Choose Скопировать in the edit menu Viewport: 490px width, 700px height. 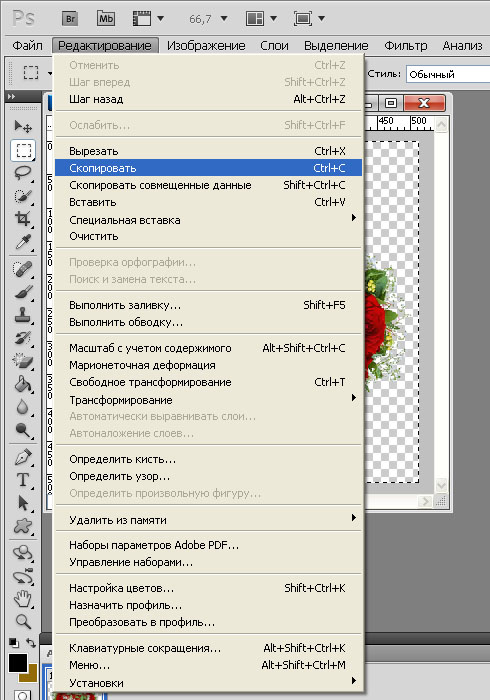pyautogui.click(x=208, y=168)
